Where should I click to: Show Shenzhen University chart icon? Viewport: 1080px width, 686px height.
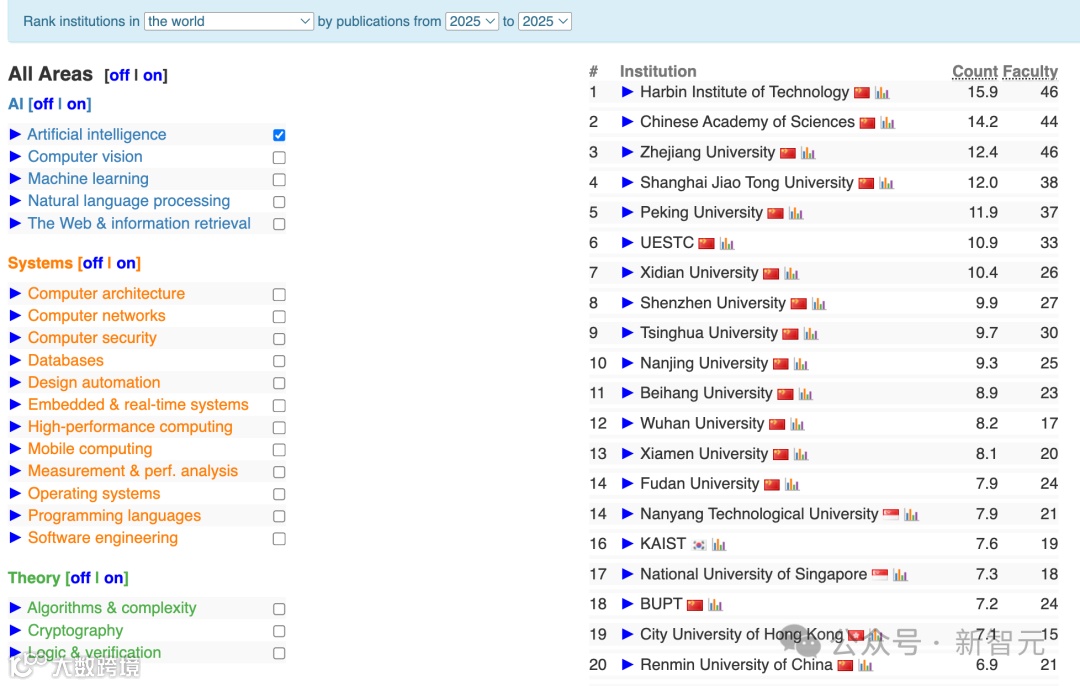point(819,304)
